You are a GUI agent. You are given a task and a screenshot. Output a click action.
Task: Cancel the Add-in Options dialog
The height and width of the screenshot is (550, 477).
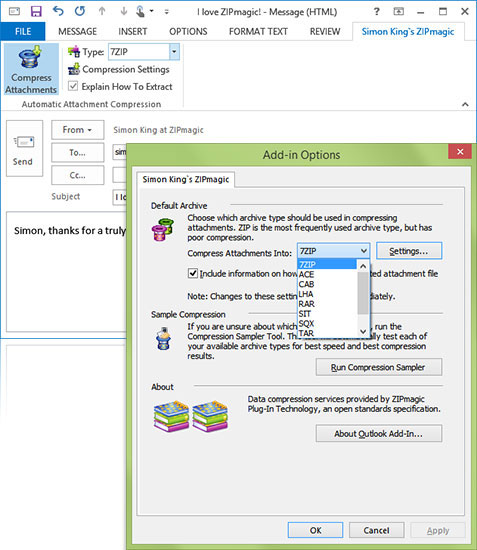click(376, 530)
